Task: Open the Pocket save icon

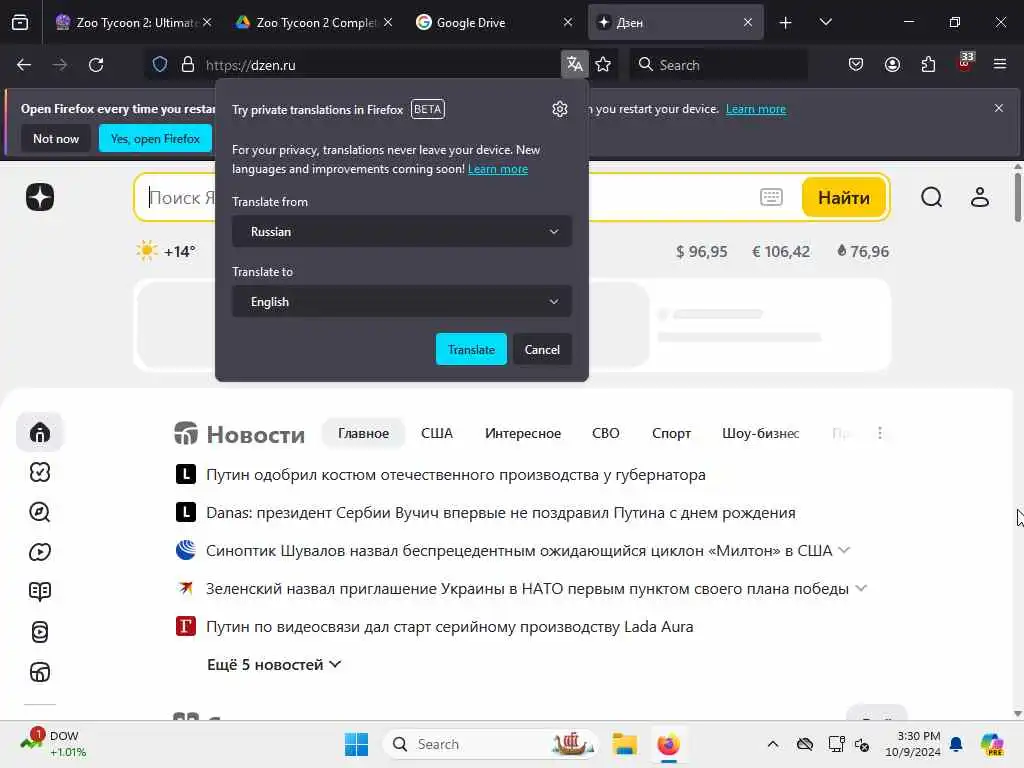Action: [856, 65]
